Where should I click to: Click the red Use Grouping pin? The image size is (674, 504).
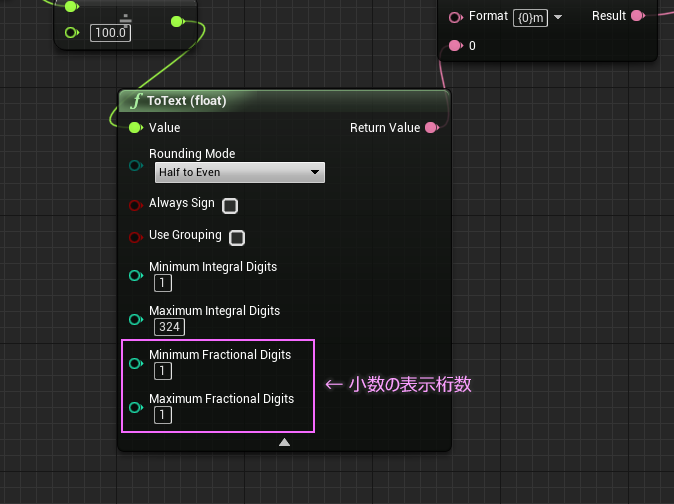pyautogui.click(x=136, y=237)
